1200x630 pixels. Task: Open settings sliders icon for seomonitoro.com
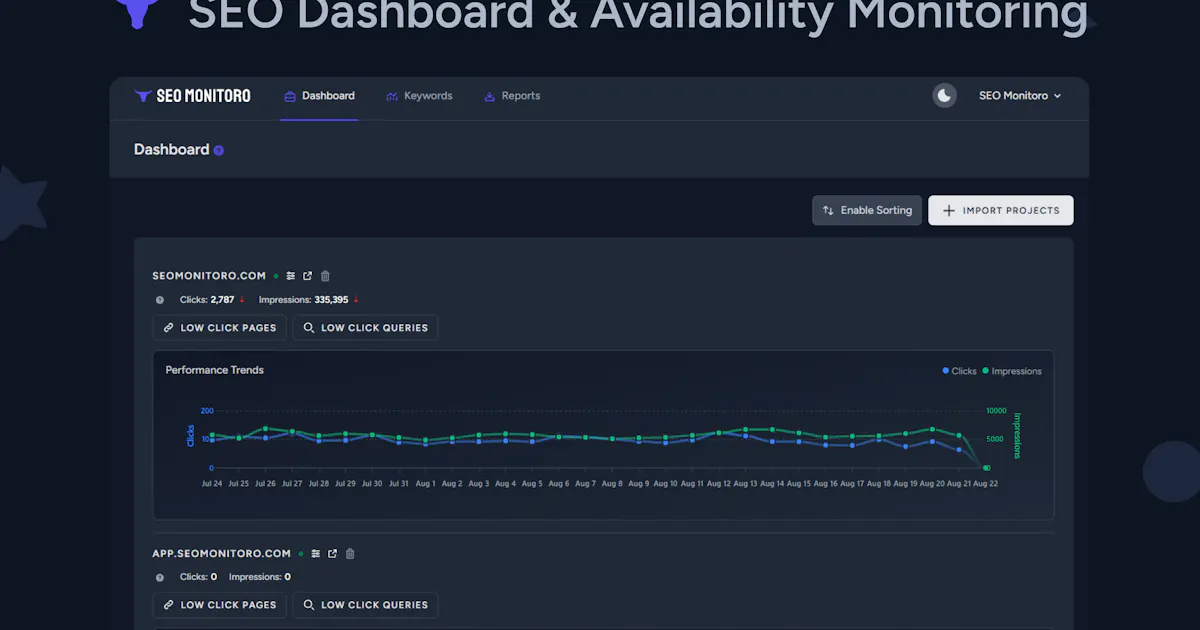[x=291, y=276]
